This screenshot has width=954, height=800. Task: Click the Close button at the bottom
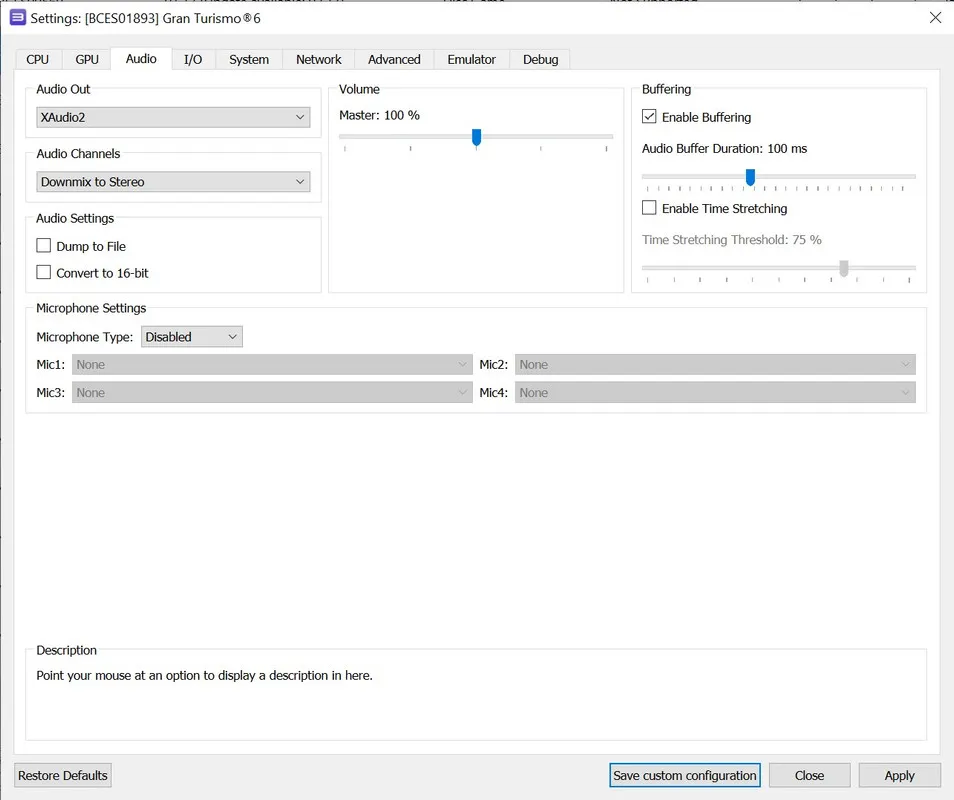pos(809,776)
